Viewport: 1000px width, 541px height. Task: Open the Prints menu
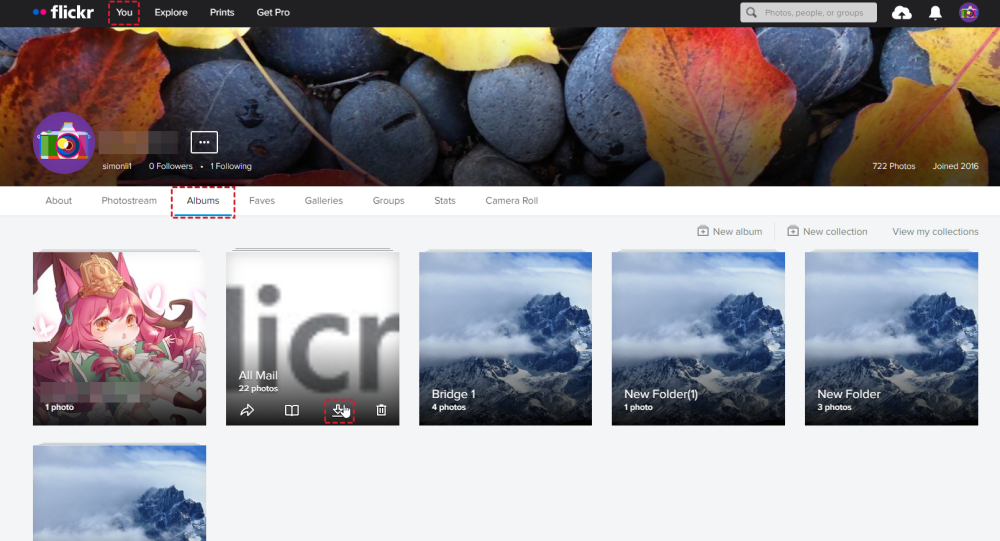pos(222,12)
